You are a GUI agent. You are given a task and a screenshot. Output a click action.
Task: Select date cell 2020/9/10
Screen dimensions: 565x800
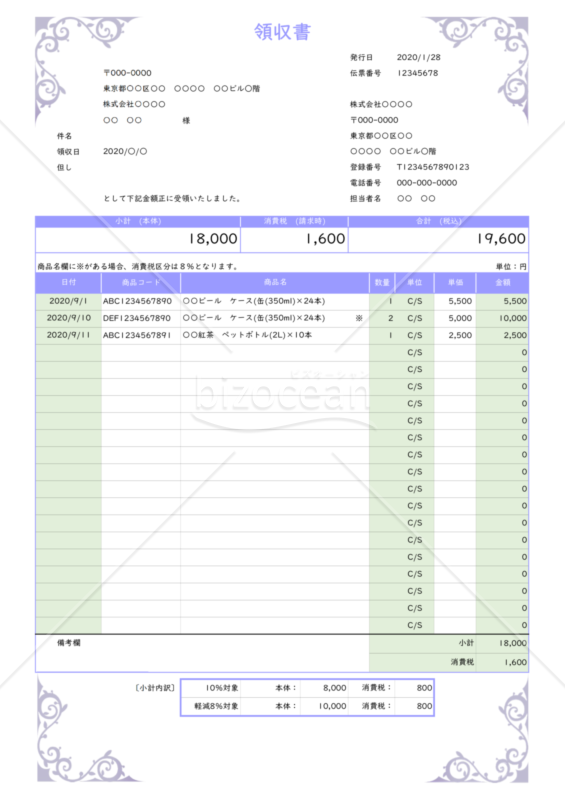coord(69,318)
